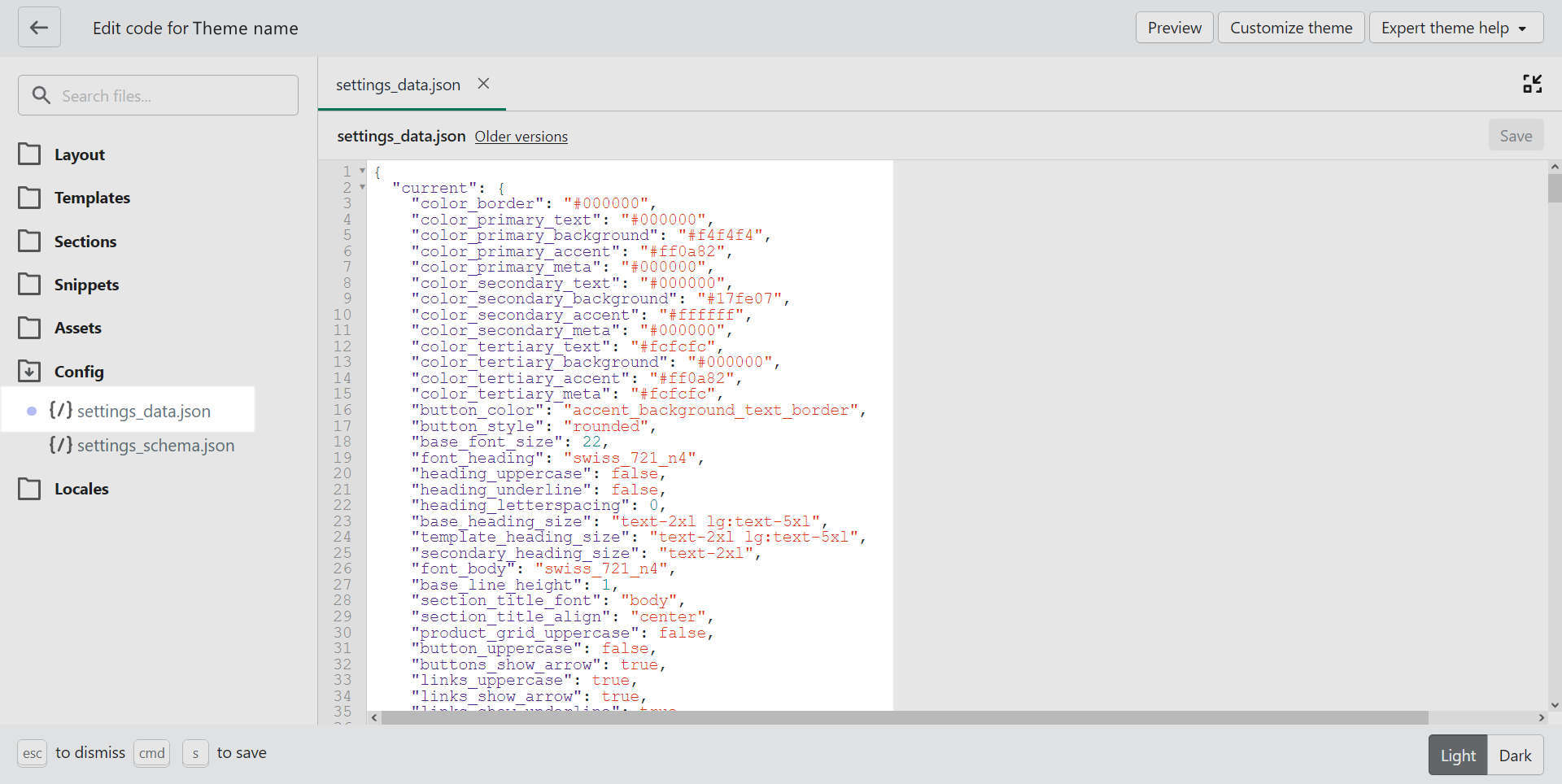Toggle fullscreen editor with the expand icon
The width and height of the screenshot is (1562, 784).
pyautogui.click(x=1532, y=84)
